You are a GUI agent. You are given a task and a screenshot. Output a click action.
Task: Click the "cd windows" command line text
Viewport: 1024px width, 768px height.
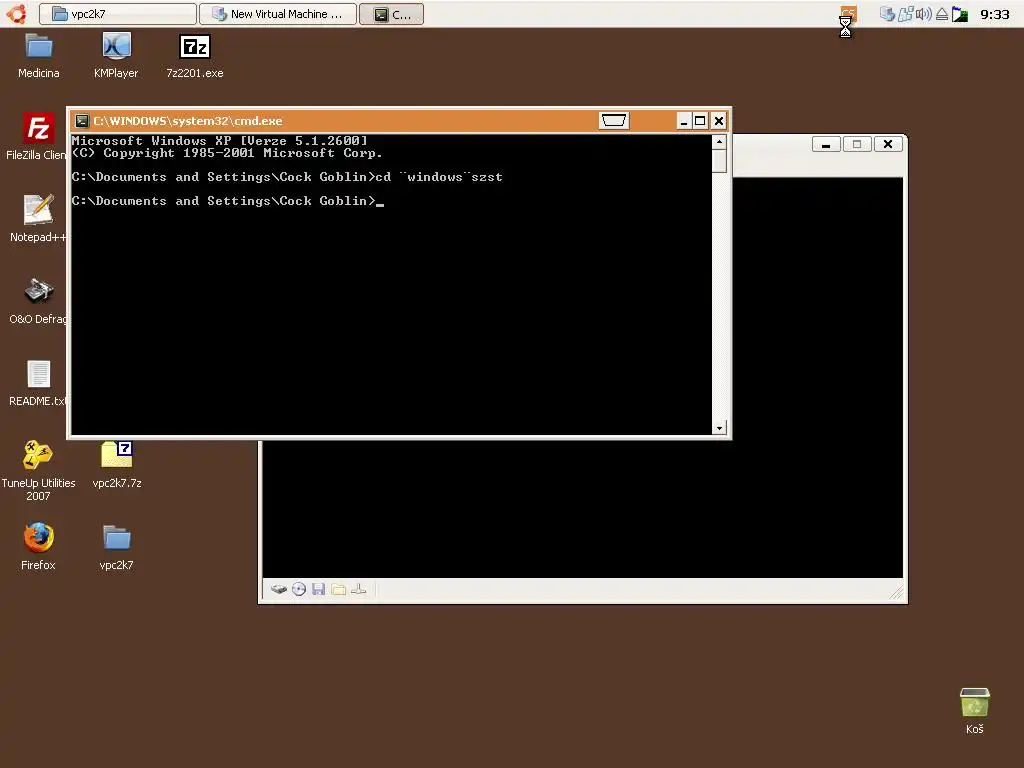[439, 177]
